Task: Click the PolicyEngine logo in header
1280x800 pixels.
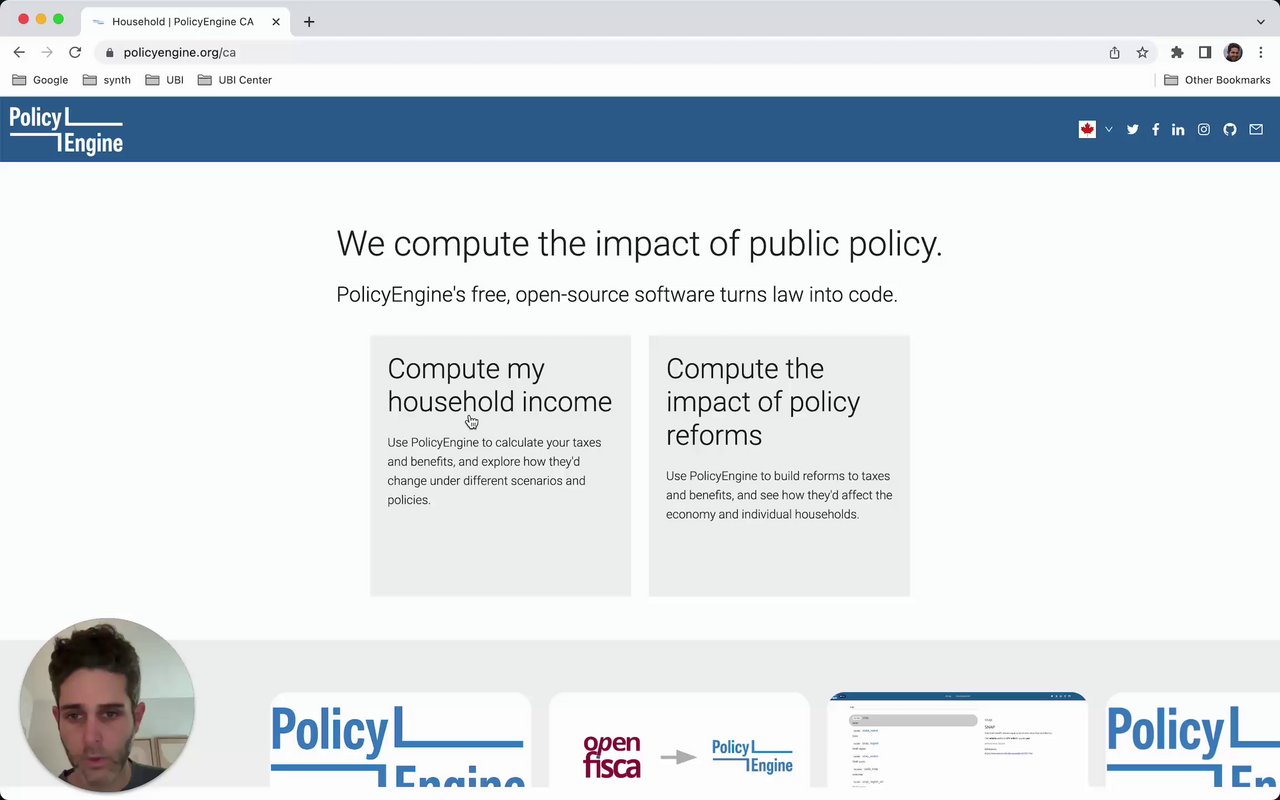Action: pyautogui.click(x=66, y=131)
